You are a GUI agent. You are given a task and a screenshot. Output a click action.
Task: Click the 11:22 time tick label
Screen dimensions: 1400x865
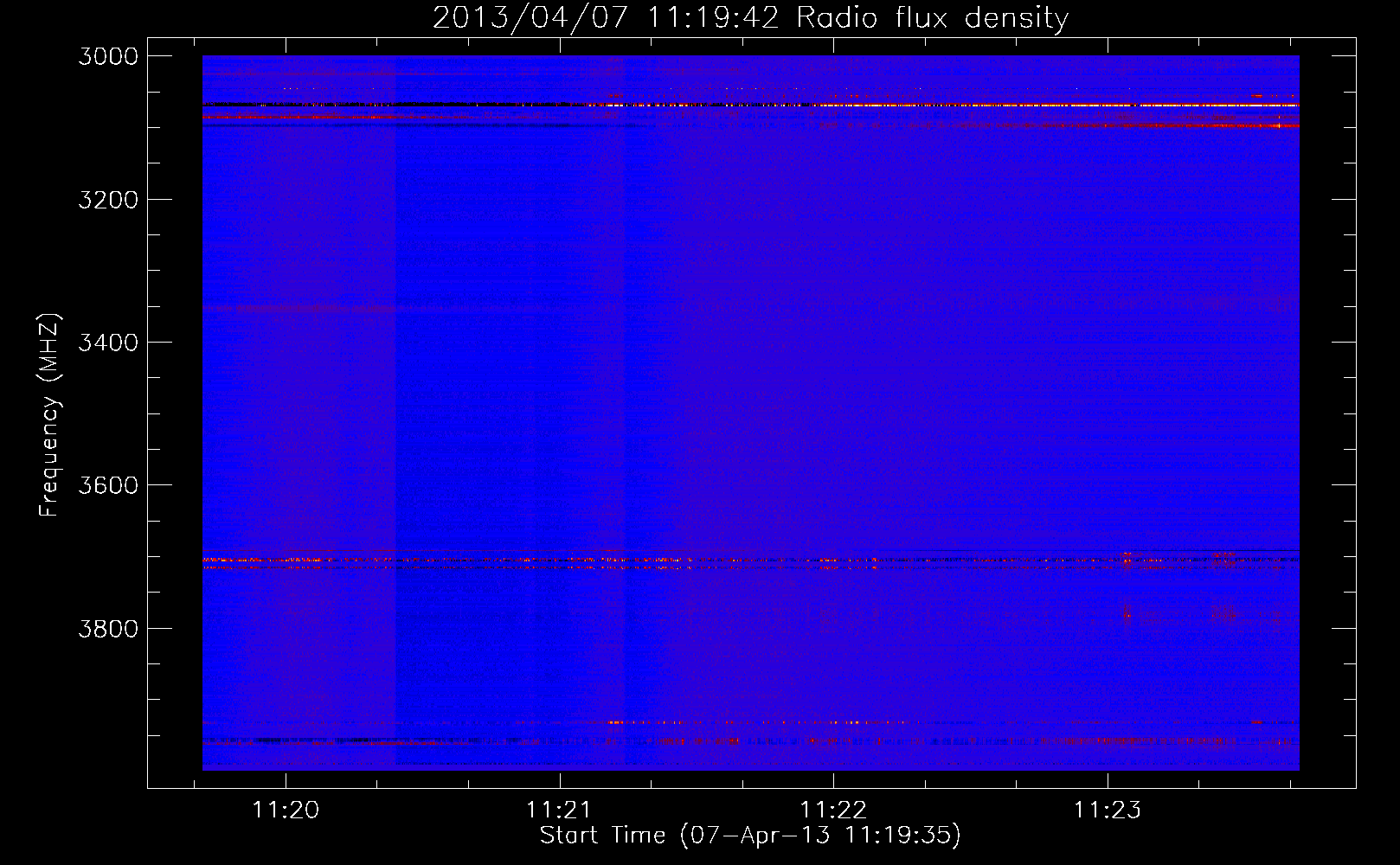pos(833,811)
